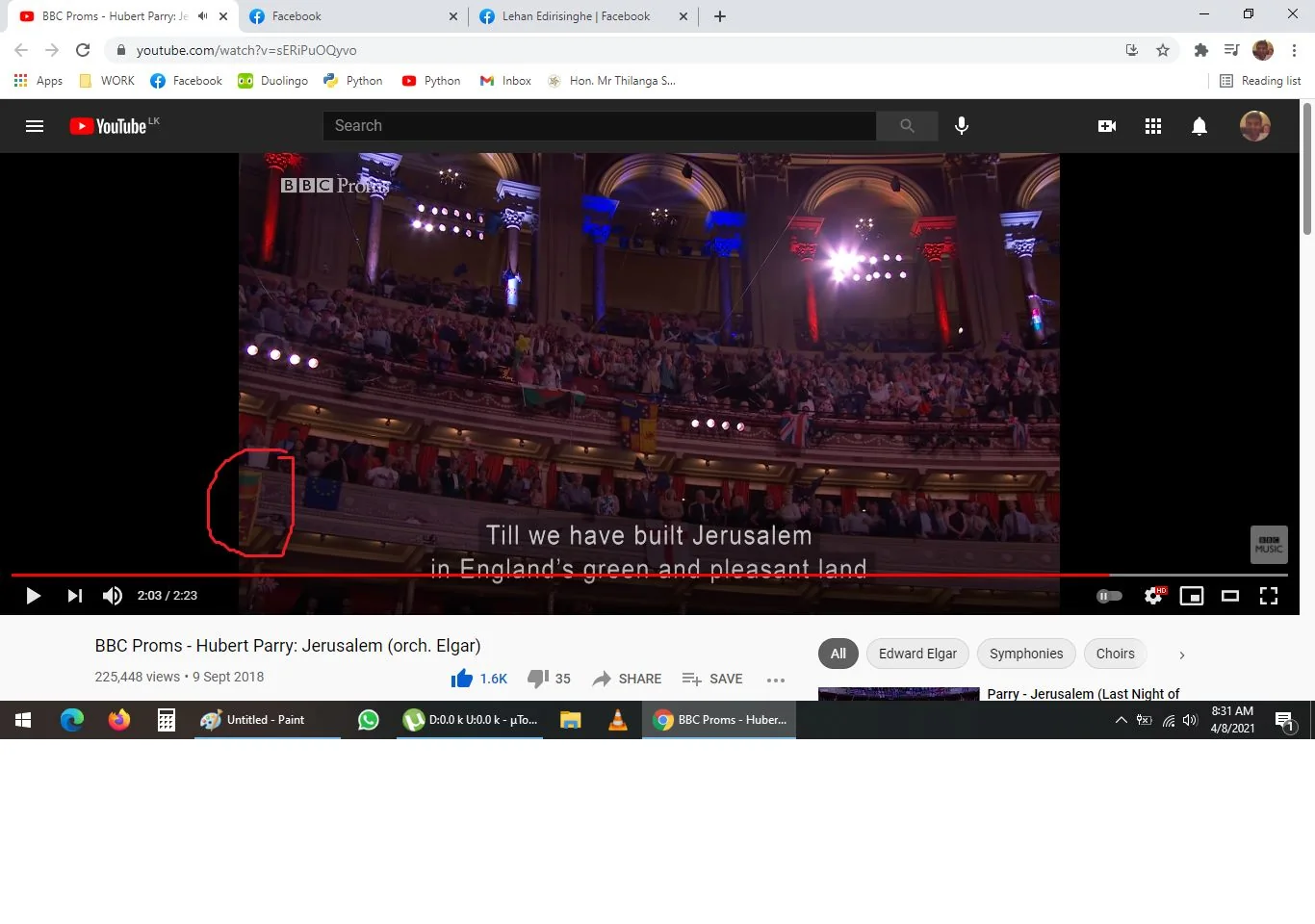Open a new browser tab
1315x924 pixels.
[x=720, y=16]
